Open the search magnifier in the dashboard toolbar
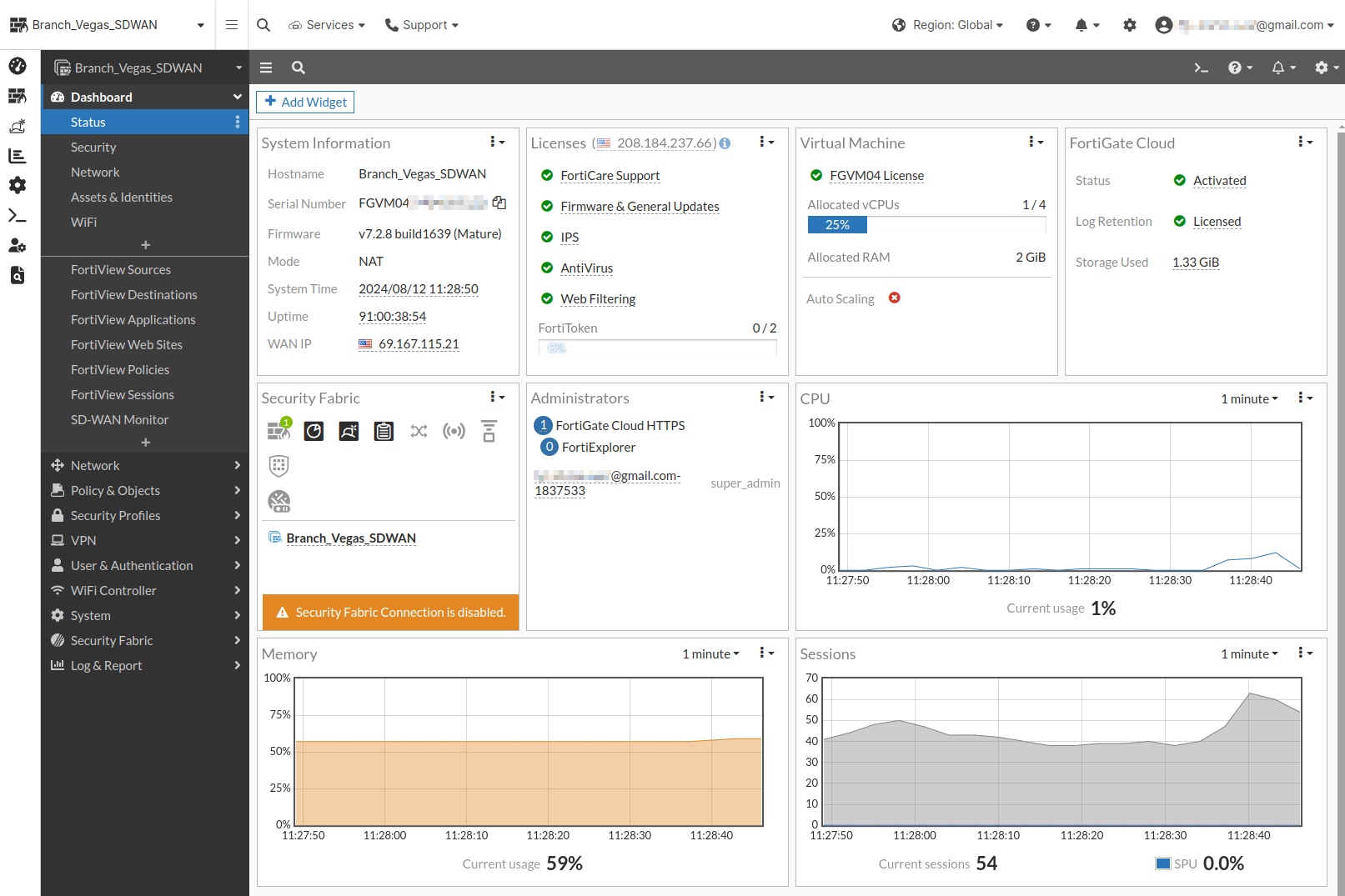1345x896 pixels. (298, 68)
